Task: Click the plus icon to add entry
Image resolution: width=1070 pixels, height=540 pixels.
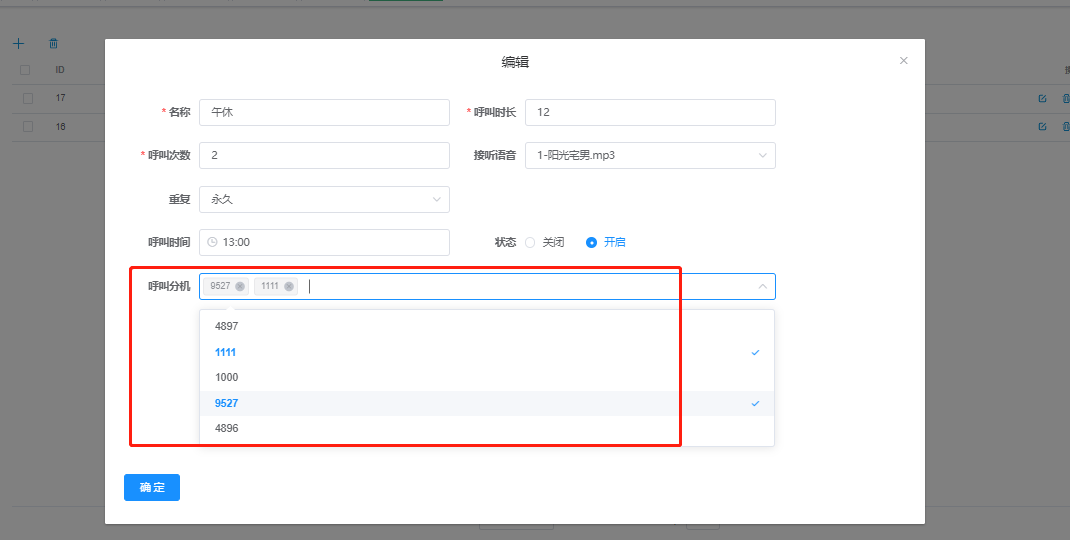Action: (x=18, y=44)
